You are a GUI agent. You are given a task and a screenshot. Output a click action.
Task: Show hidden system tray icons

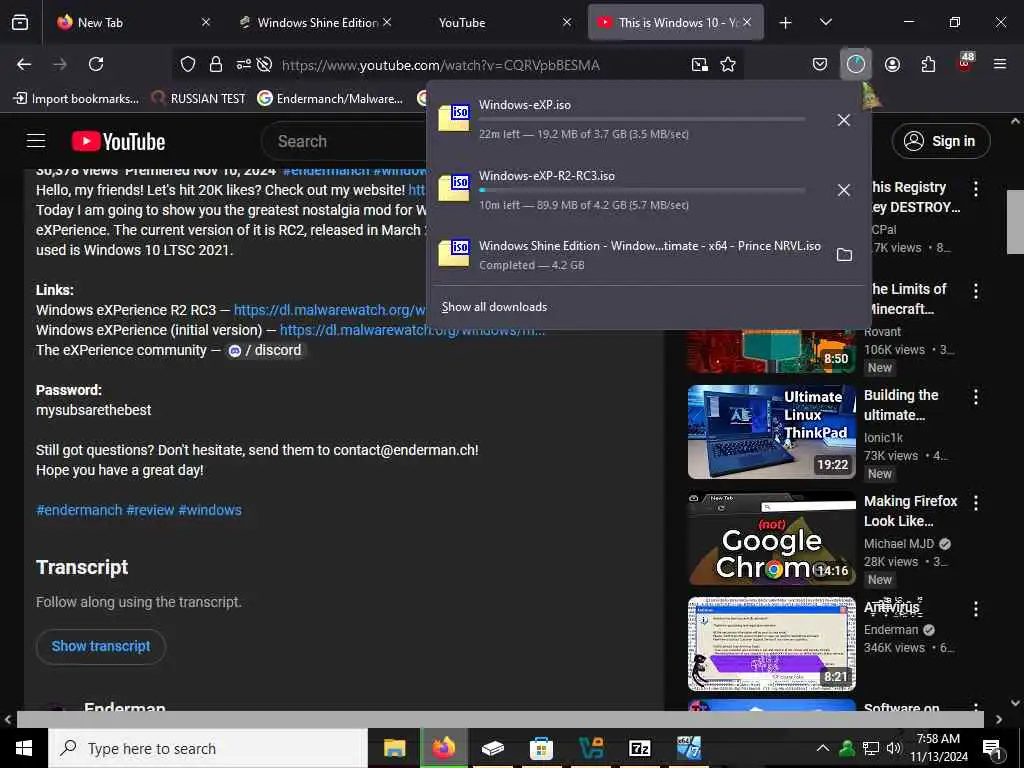823,748
